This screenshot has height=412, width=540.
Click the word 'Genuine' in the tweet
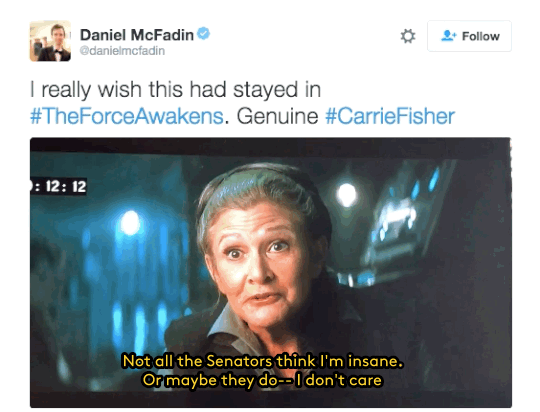click(277, 116)
